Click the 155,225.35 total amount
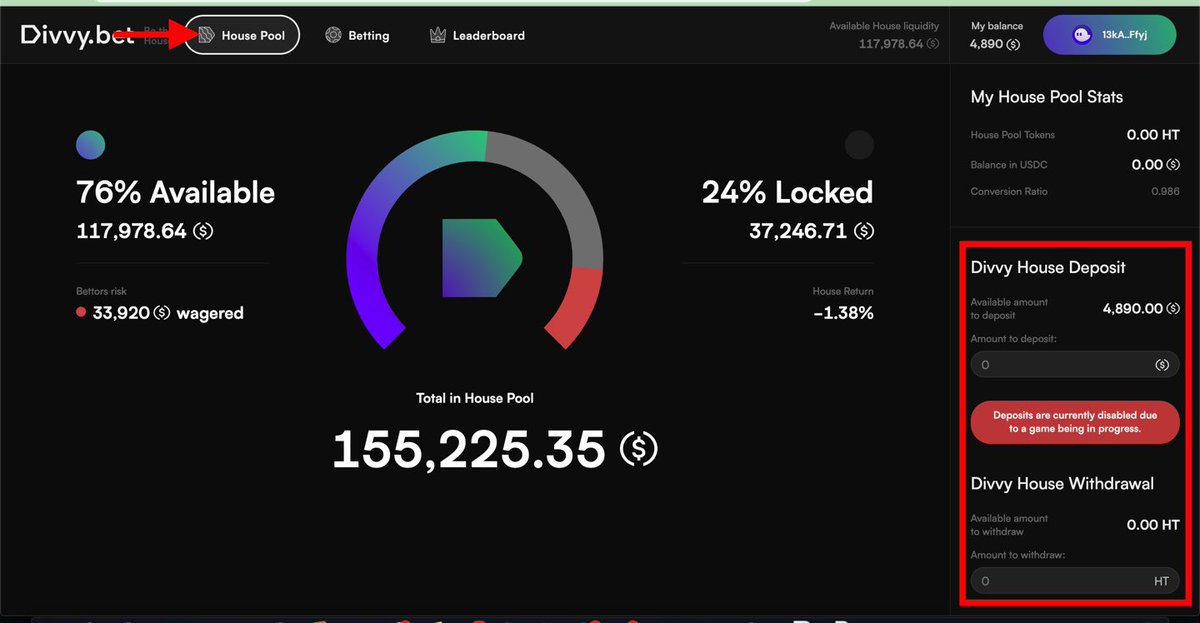This screenshot has height=623, width=1200. click(x=469, y=449)
